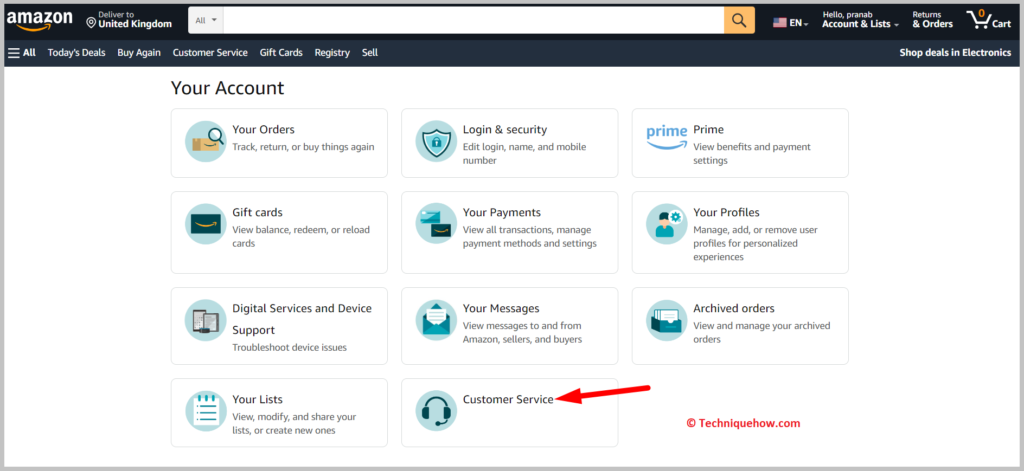Click 'Edit login, name, and mobile number' text
This screenshot has height=471, width=1024.
point(524,154)
